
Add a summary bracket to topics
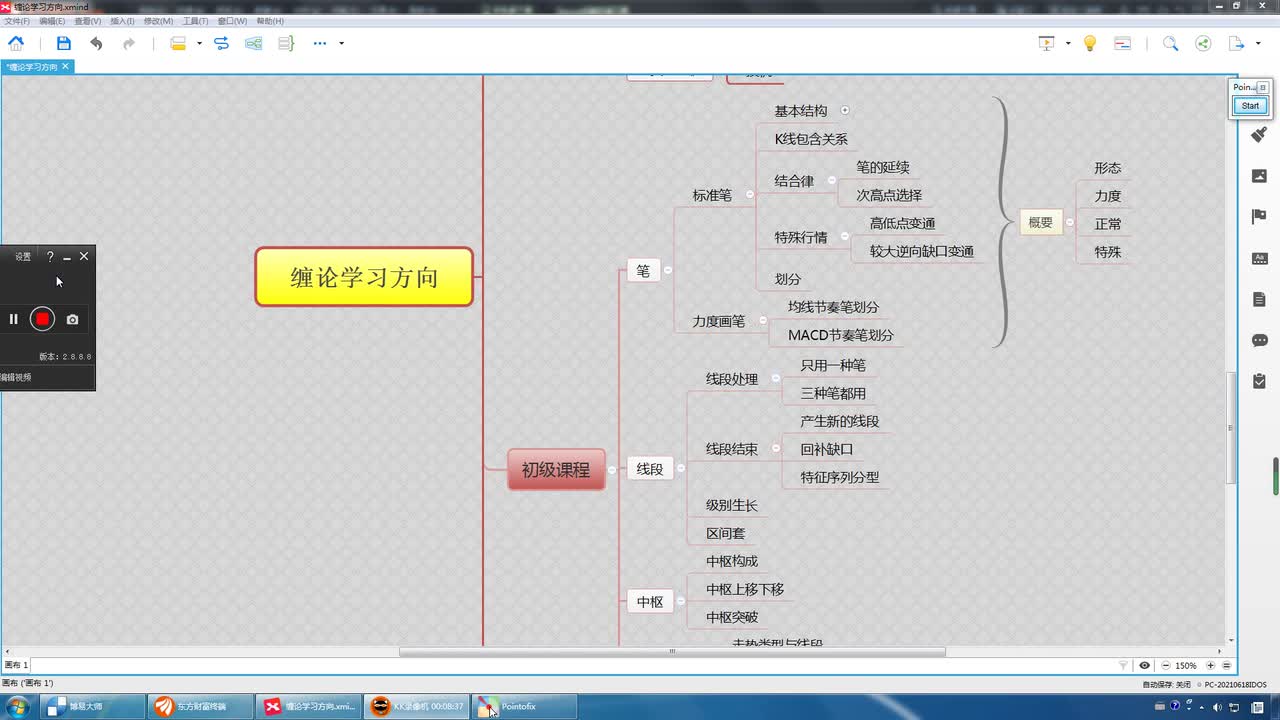(x=286, y=43)
